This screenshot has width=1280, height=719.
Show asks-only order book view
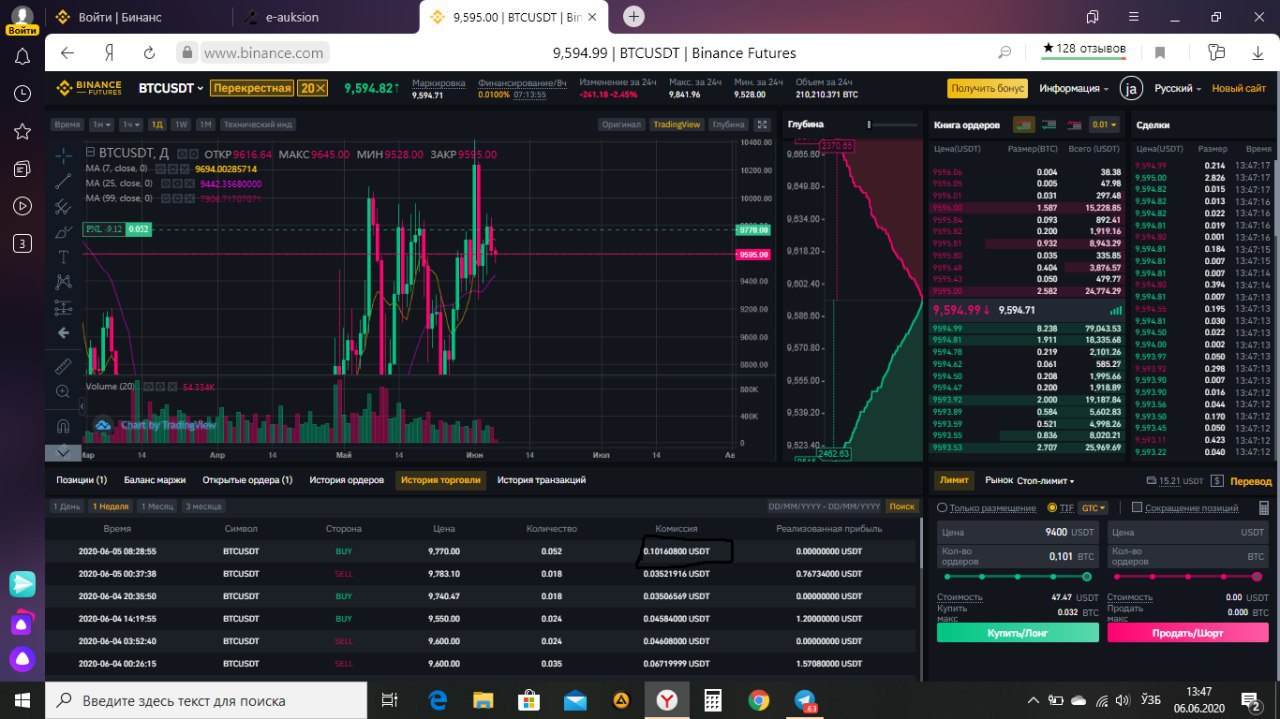(x=1076, y=125)
